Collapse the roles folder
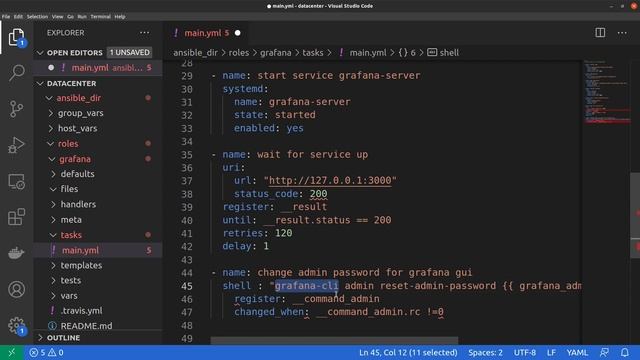The image size is (640, 360). click(51, 144)
